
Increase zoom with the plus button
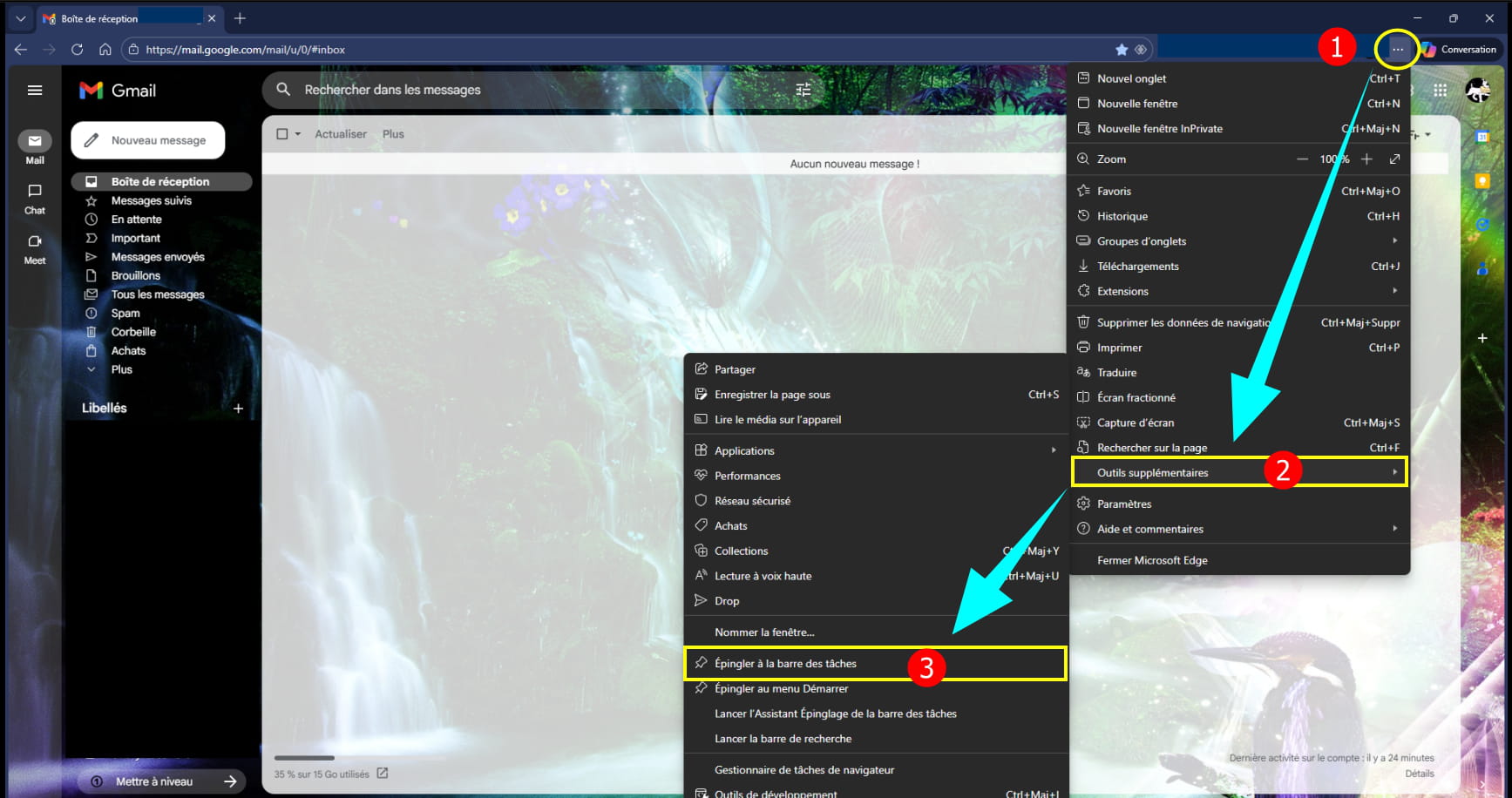[x=1366, y=159]
